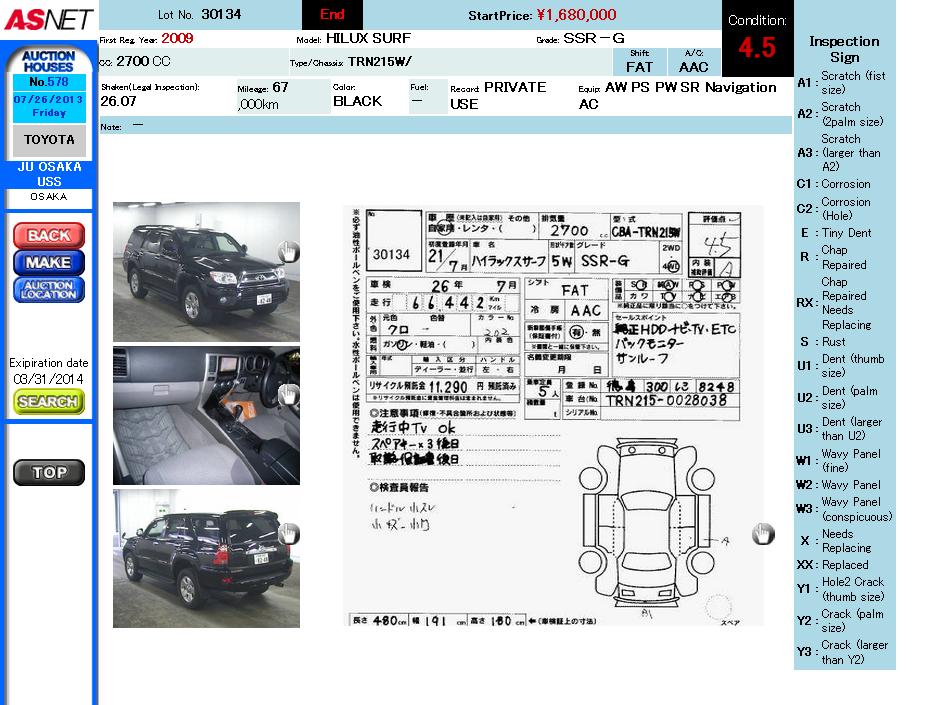Click hand zoom icon on interior photo
926x705 pixels.
tap(288, 394)
